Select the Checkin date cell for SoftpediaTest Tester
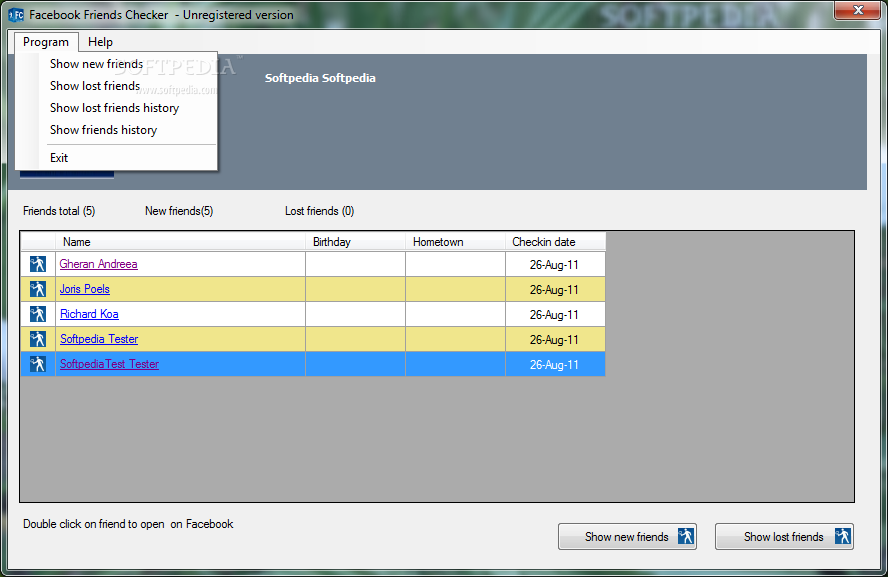The width and height of the screenshot is (888, 577). pos(555,364)
